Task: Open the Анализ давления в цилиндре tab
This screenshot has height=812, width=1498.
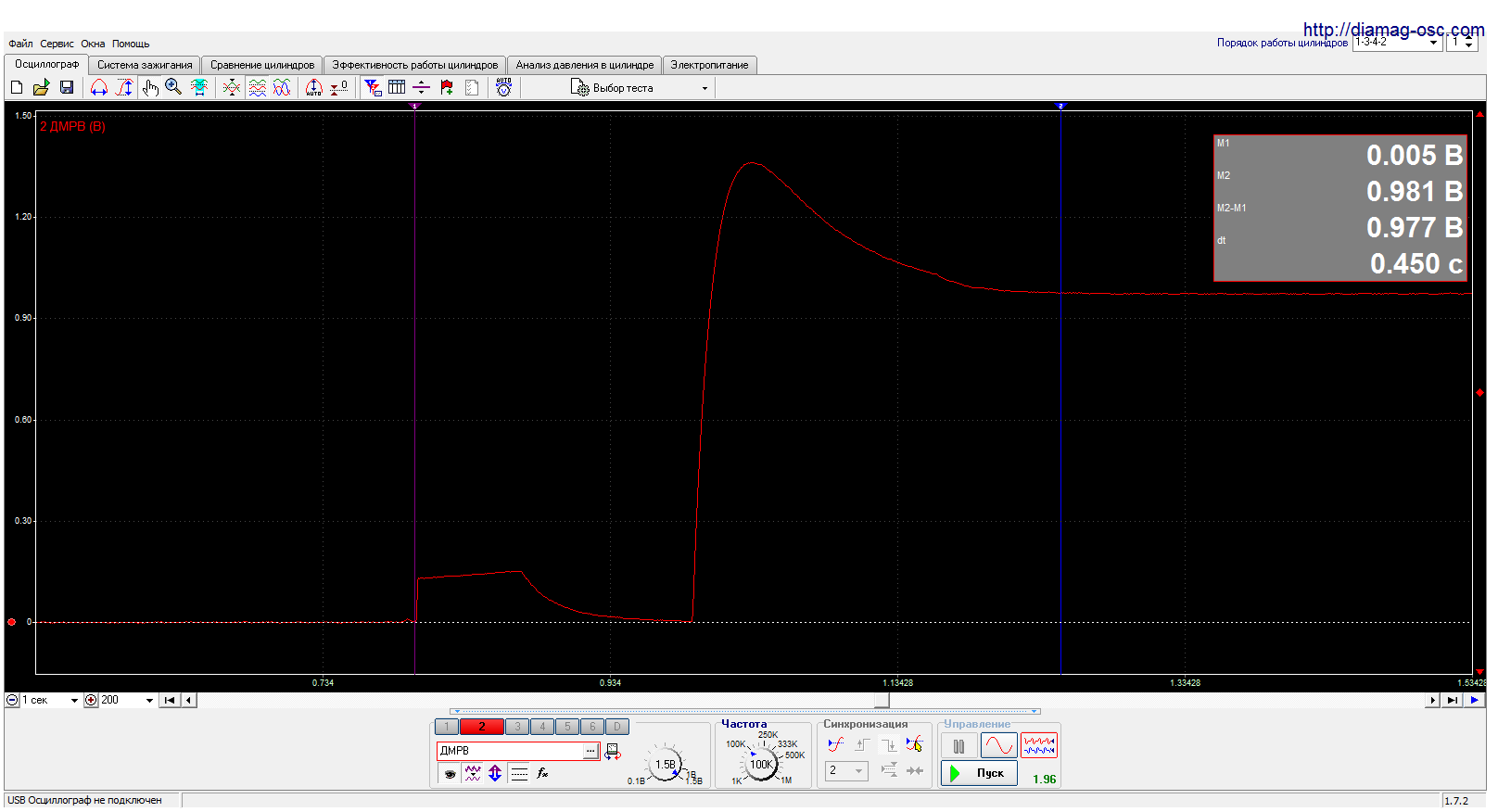Action: click(x=585, y=65)
